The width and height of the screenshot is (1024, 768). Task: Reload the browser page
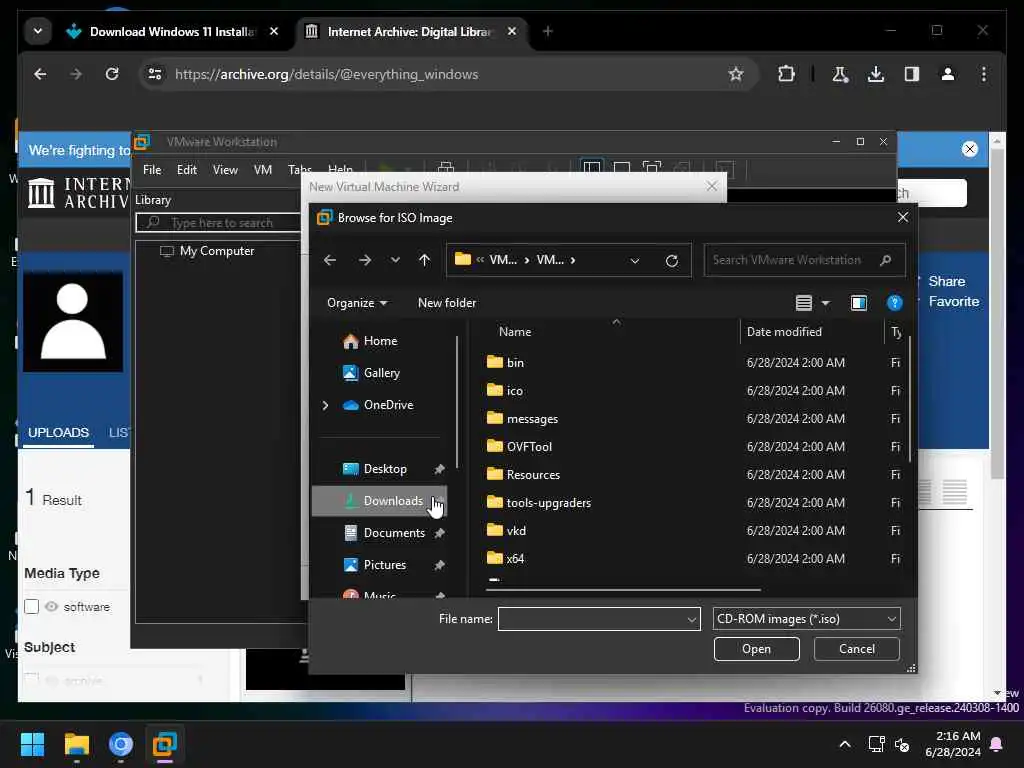pos(112,74)
